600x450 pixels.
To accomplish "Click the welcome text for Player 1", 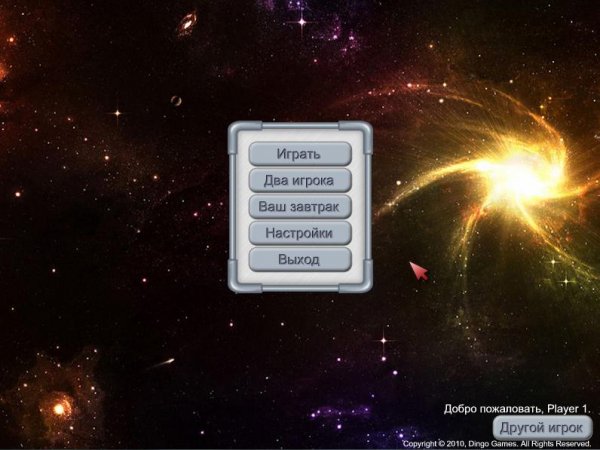I will click(517, 409).
